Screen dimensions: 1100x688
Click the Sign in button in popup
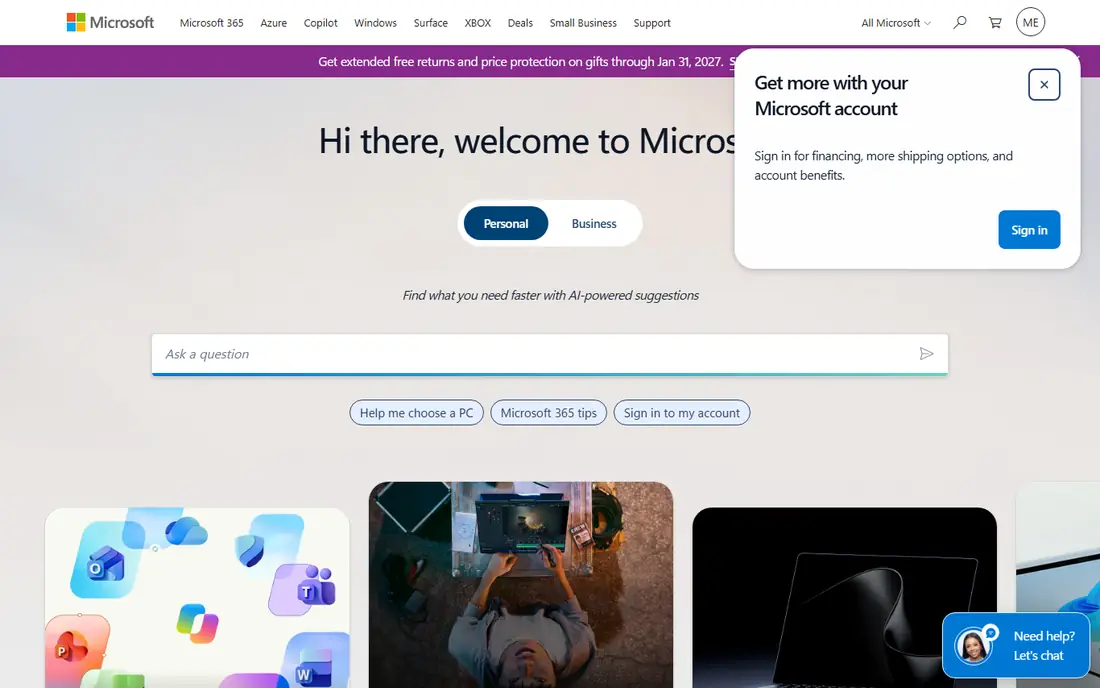click(x=1029, y=230)
